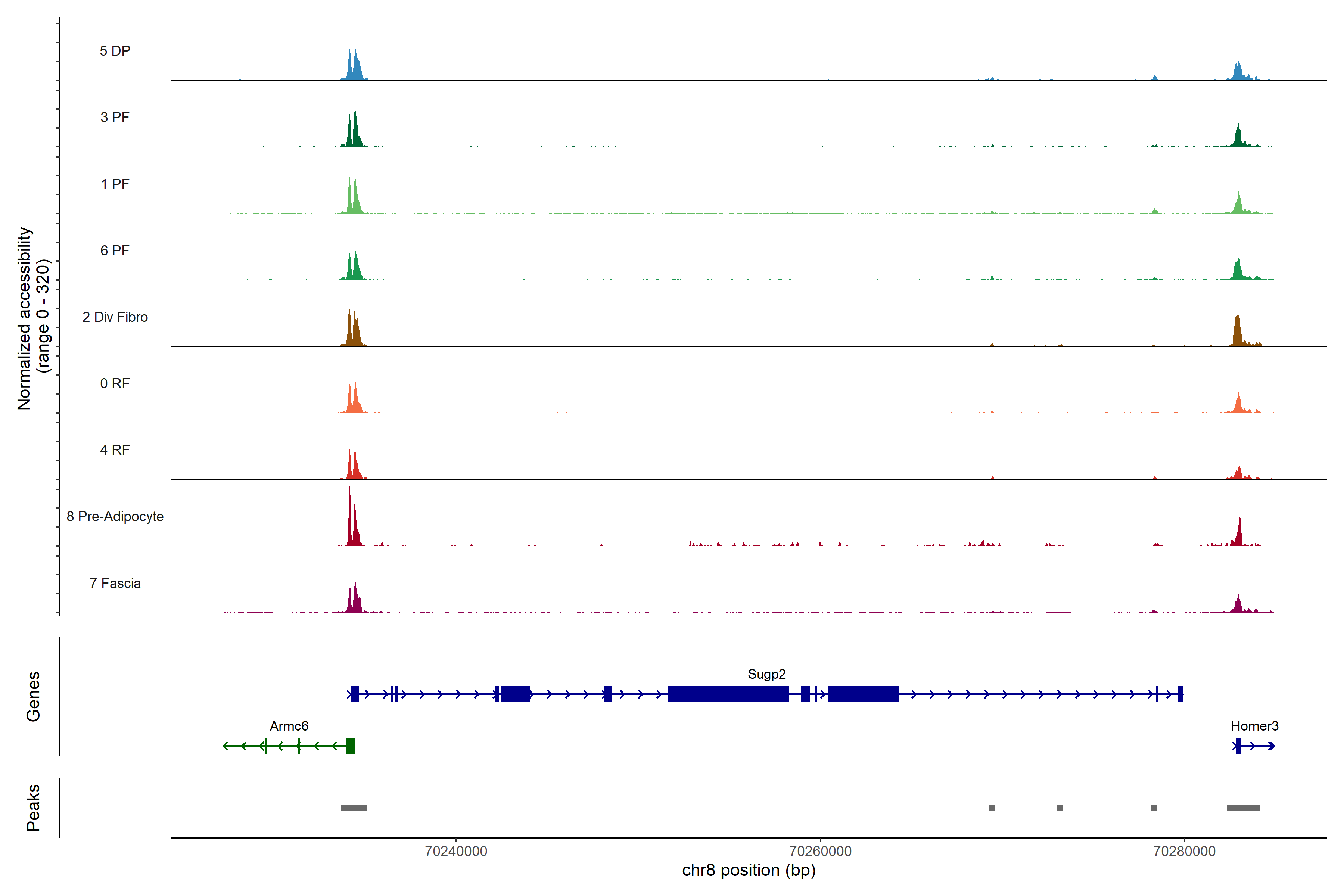Click the Sugp2 gene label
Viewport: 1344px width, 896px height.
[x=766, y=674]
